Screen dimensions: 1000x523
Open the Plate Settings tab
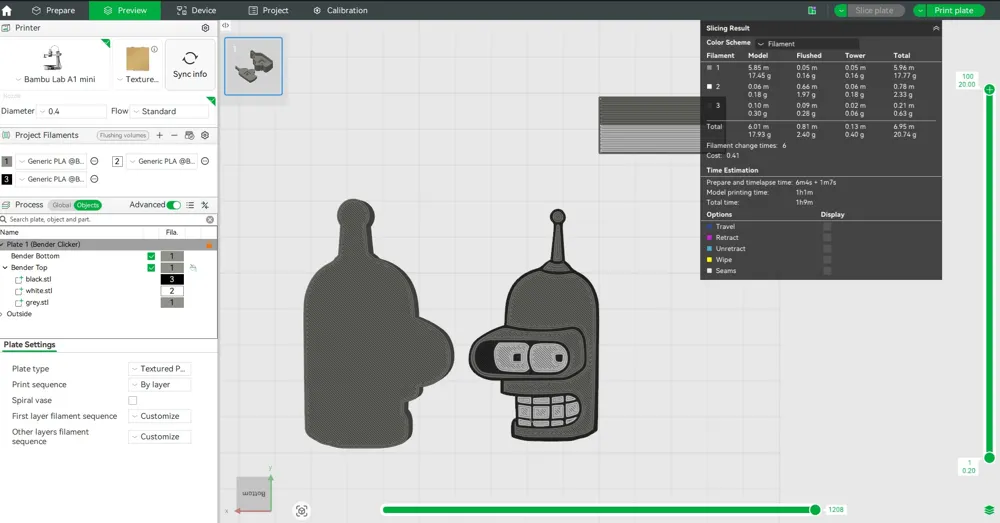click(x=29, y=345)
